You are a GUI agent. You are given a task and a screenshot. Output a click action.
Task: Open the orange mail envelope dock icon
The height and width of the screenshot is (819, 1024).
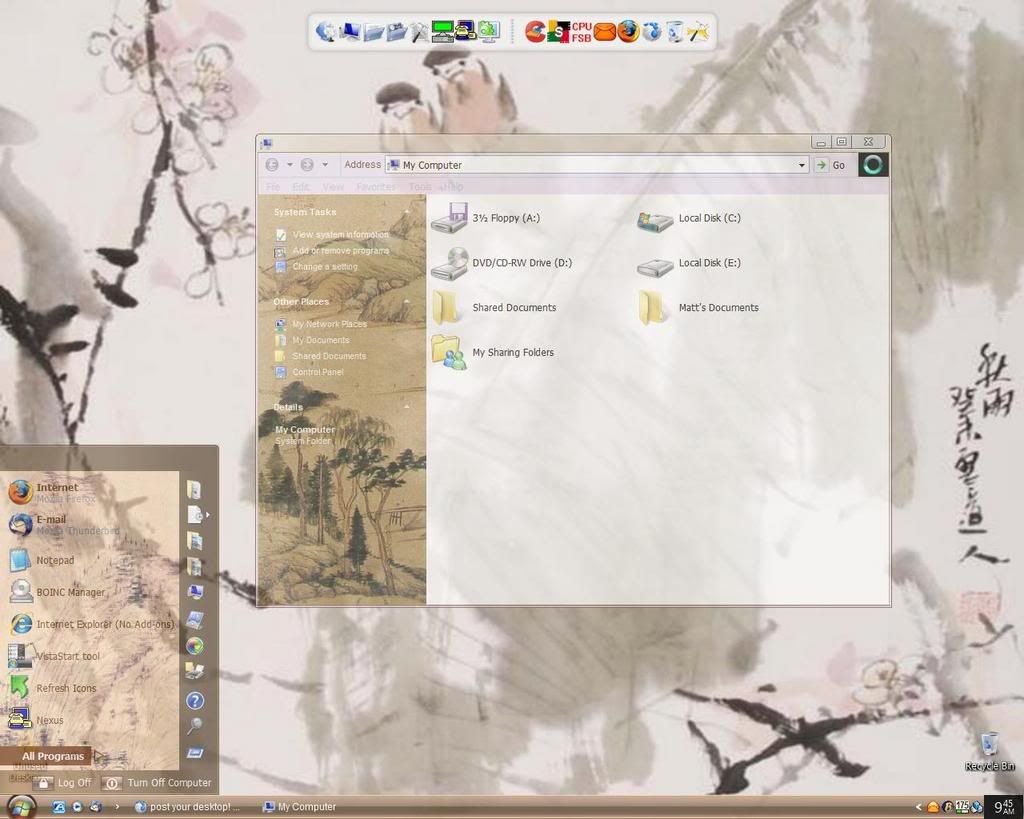(x=605, y=32)
